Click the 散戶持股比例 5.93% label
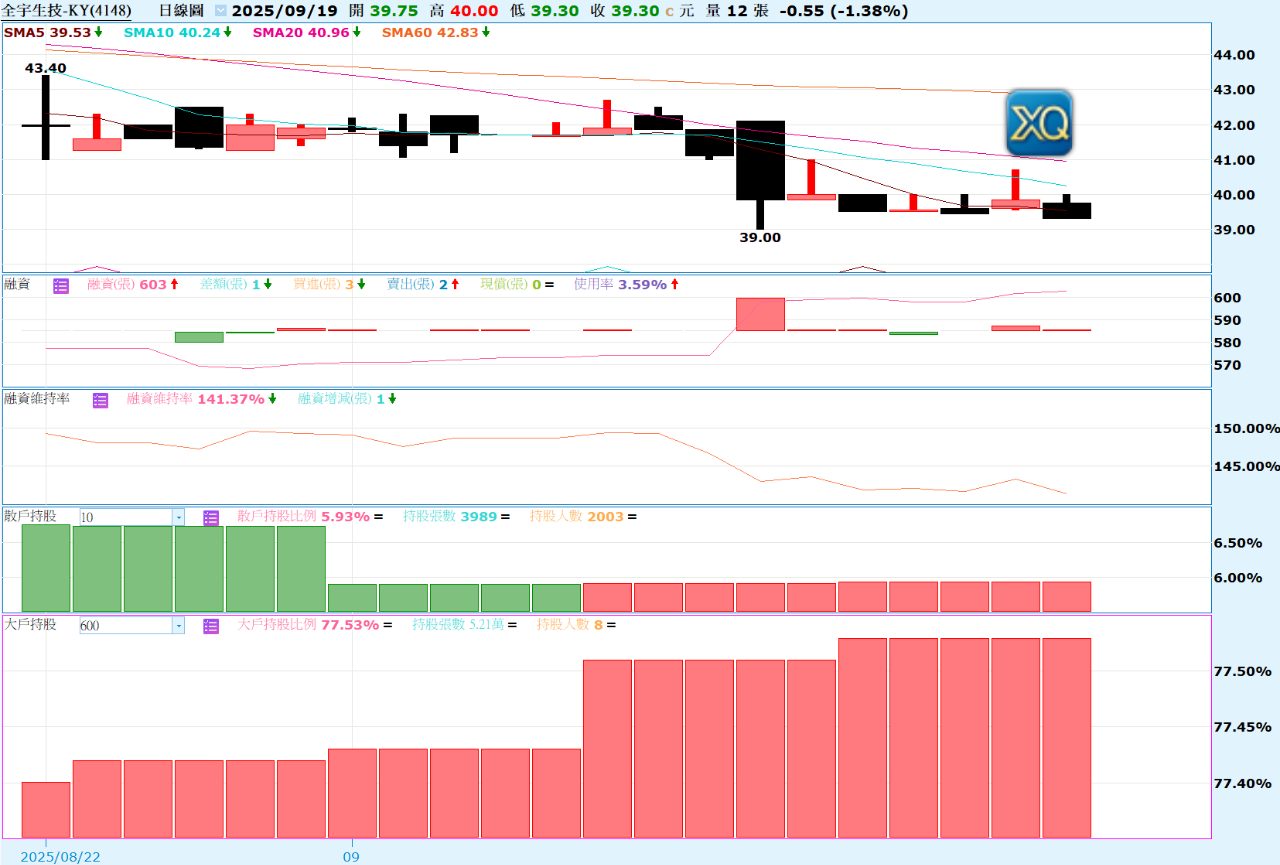The height and width of the screenshot is (865, 1280). [x=309, y=517]
